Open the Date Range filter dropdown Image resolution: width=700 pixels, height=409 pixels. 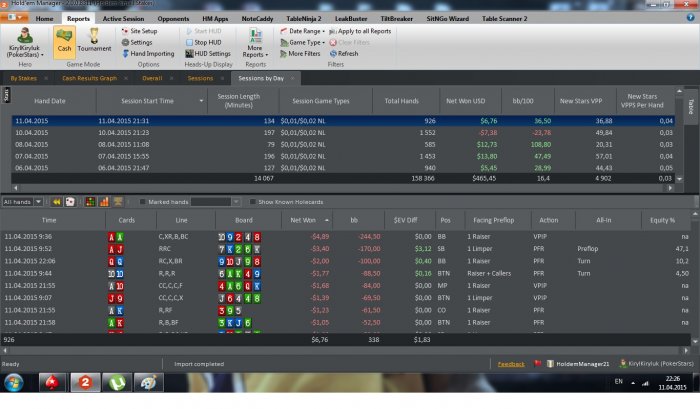pos(302,31)
